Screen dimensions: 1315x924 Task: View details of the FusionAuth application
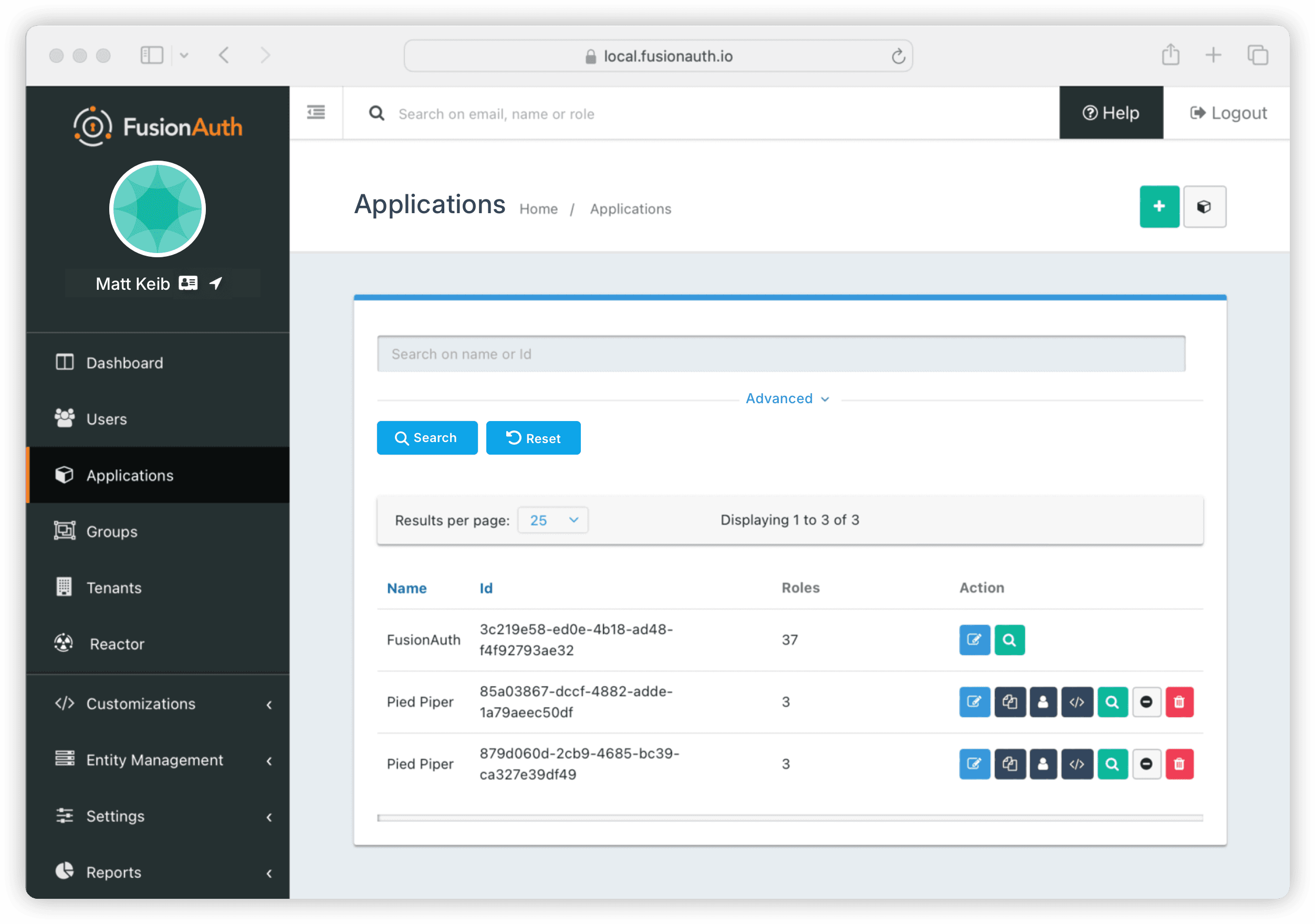pyautogui.click(x=1009, y=639)
